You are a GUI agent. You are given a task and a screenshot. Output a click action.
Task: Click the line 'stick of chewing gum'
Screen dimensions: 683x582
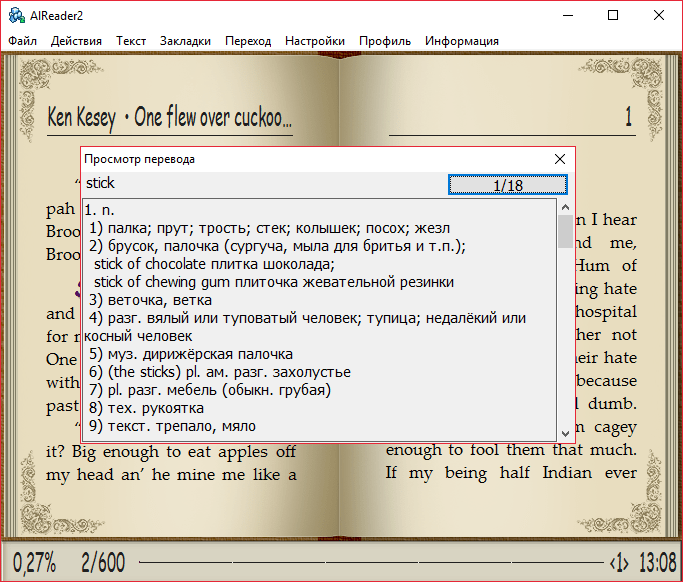274,282
